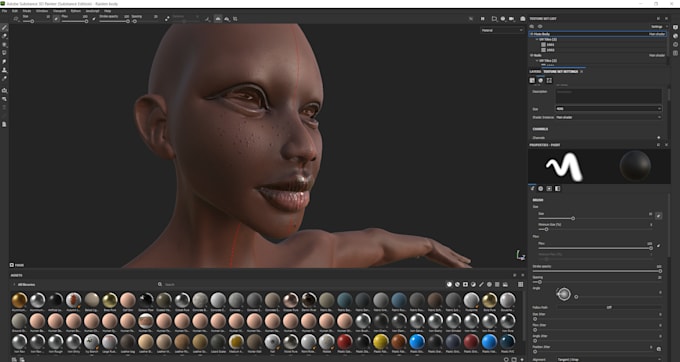The image size is (680, 362).
Task: Toggle flow pen pressure in top toolbar
Action: [x=94, y=19]
